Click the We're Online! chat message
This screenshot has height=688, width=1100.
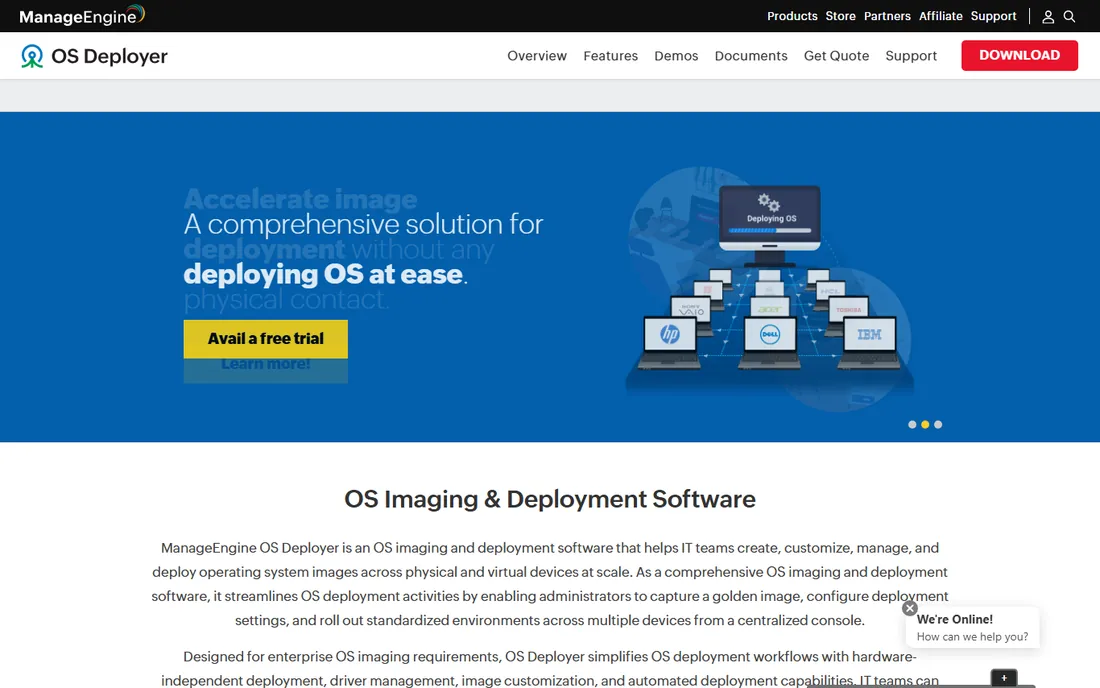(x=955, y=619)
